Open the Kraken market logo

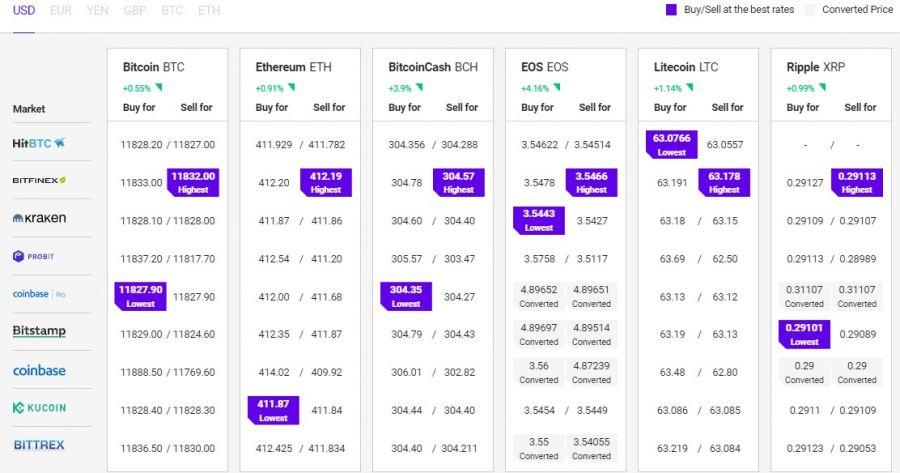(x=39, y=218)
